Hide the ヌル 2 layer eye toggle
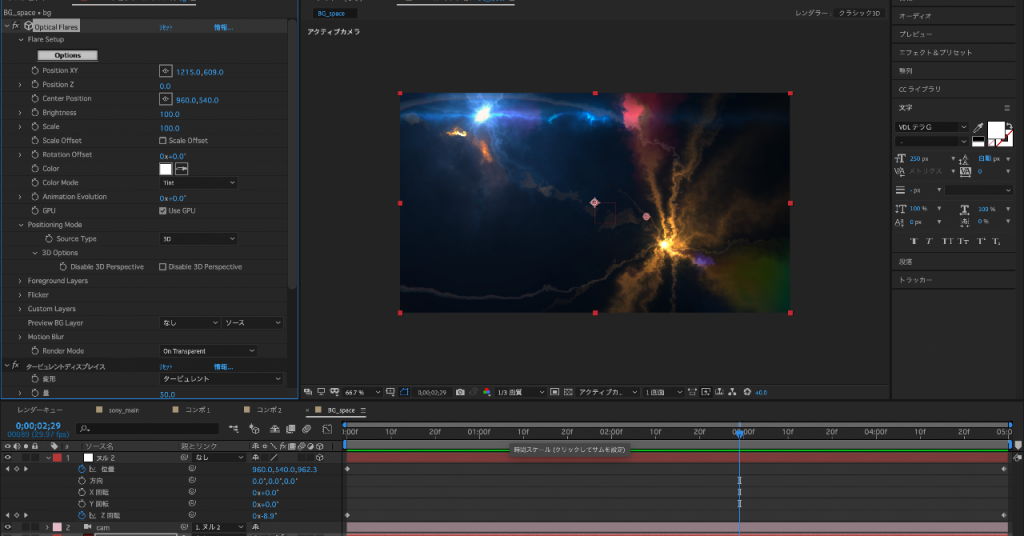Screen dimensions: 1024x536 coord(8,458)
